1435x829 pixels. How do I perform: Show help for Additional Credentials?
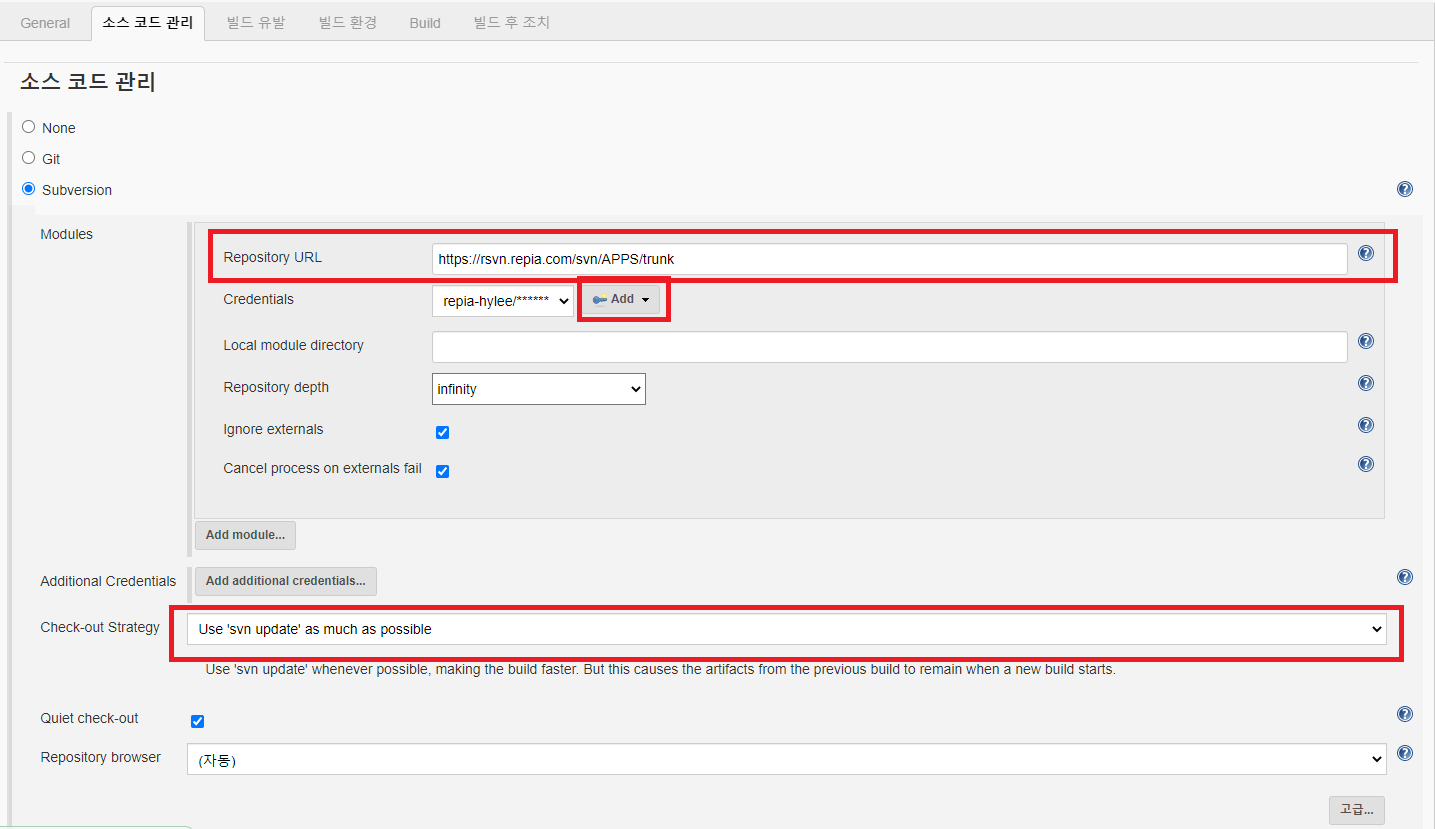(1404, 577)
